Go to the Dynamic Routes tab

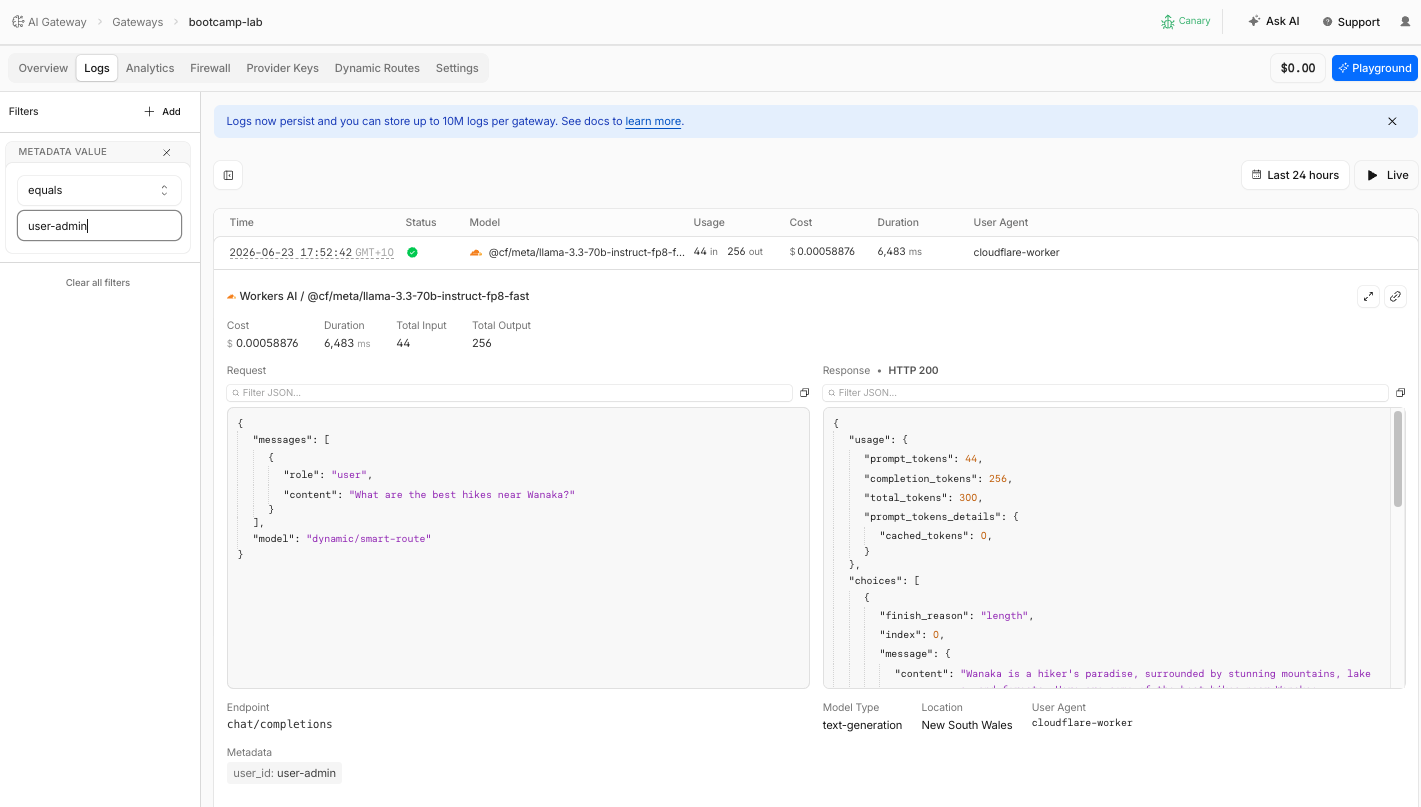click(377, 68)
